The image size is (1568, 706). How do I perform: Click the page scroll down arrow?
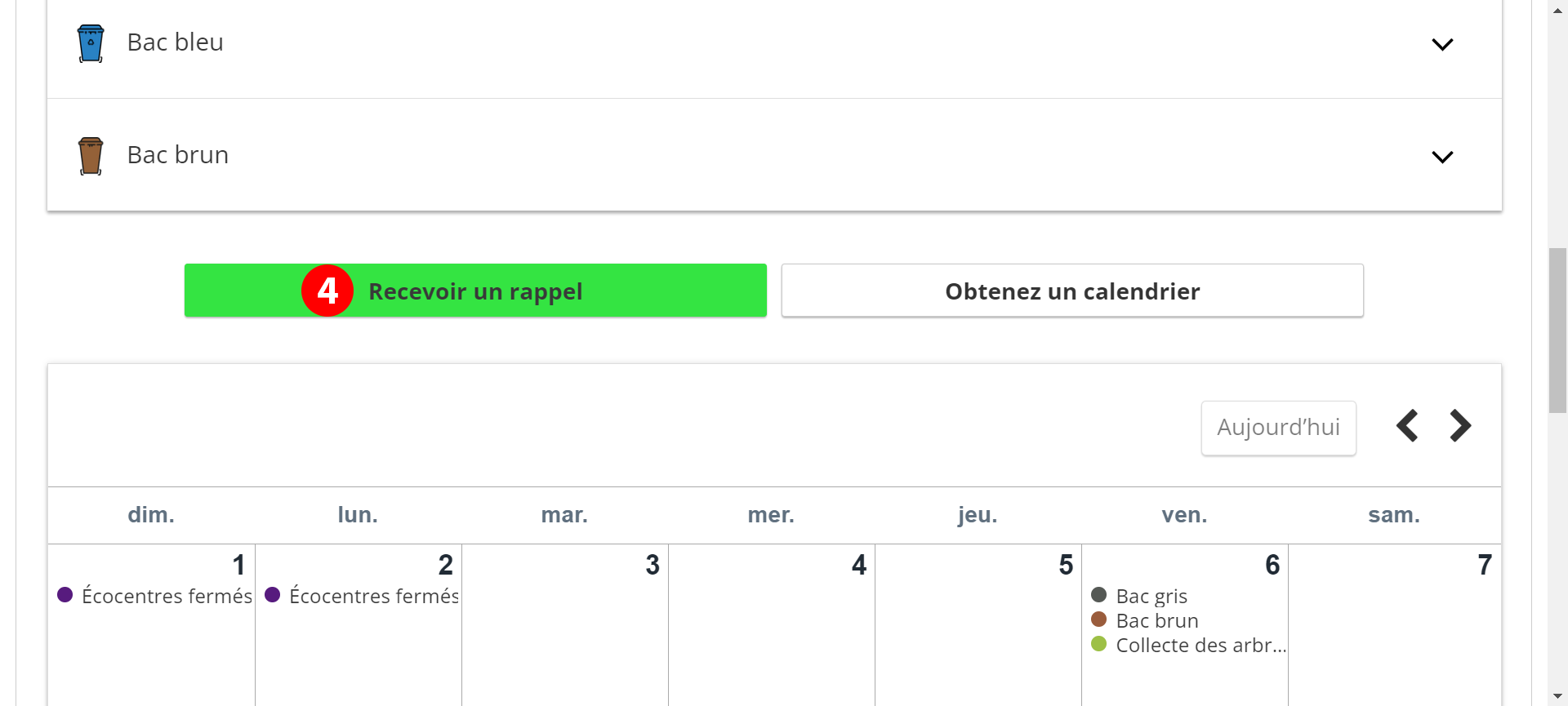click(x=1557, y=696)
